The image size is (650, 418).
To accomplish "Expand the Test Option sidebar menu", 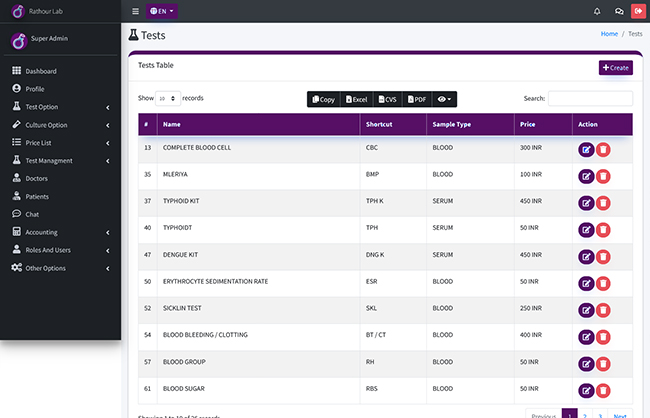I will coord(61,107).
